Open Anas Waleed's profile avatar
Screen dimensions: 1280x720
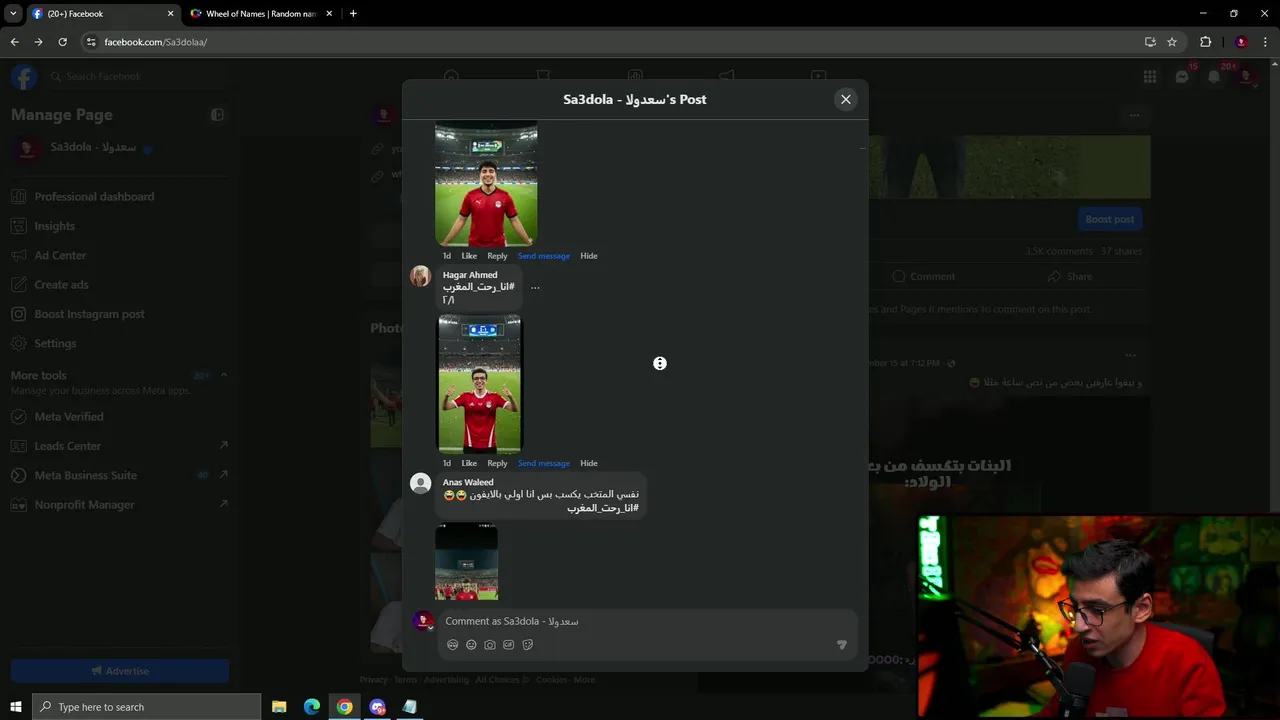421,483
